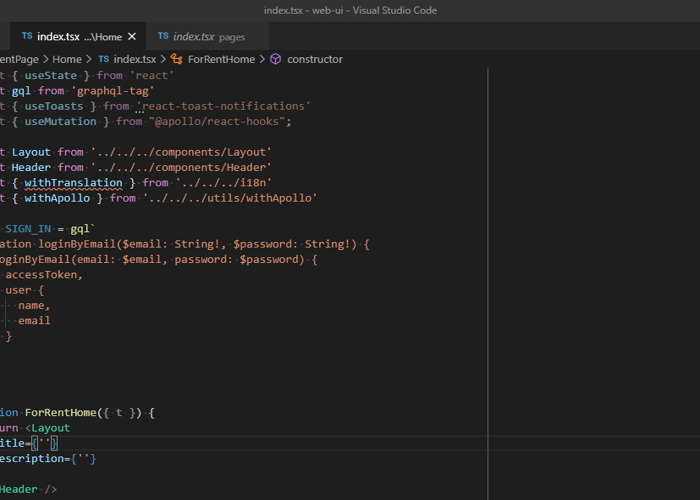Viewport: 700px width, 500px height.
Task: Click the '../../../components/Header' import path
Action: 180,167
